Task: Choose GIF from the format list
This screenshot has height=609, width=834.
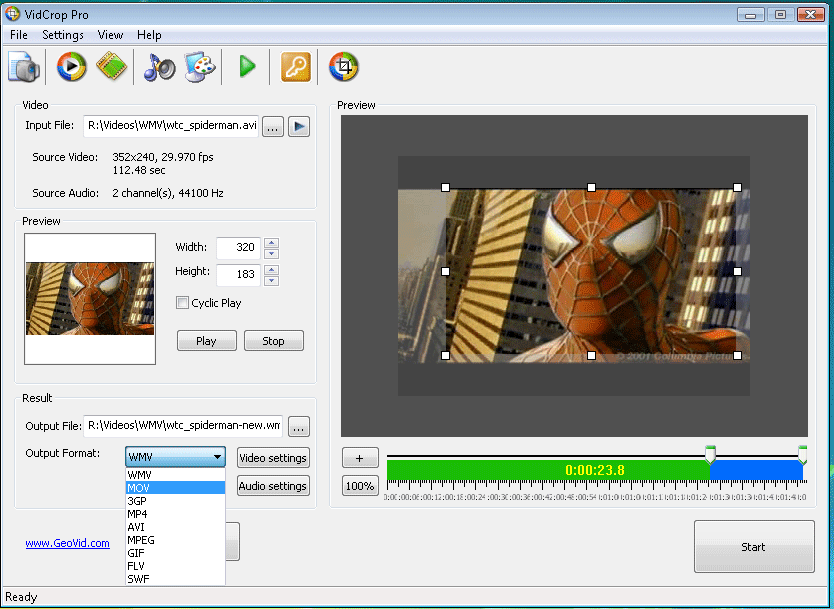Action: tap(176, 553)
